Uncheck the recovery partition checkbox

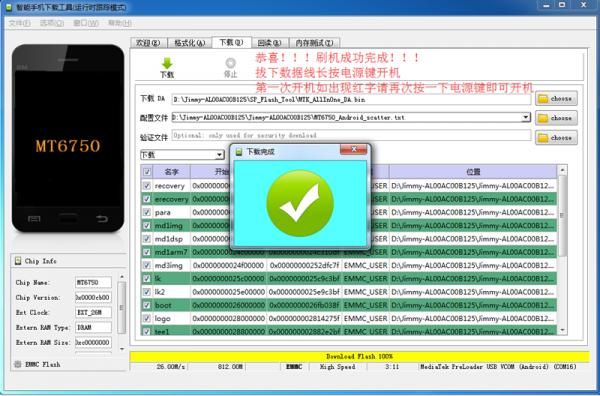(147, 186)
